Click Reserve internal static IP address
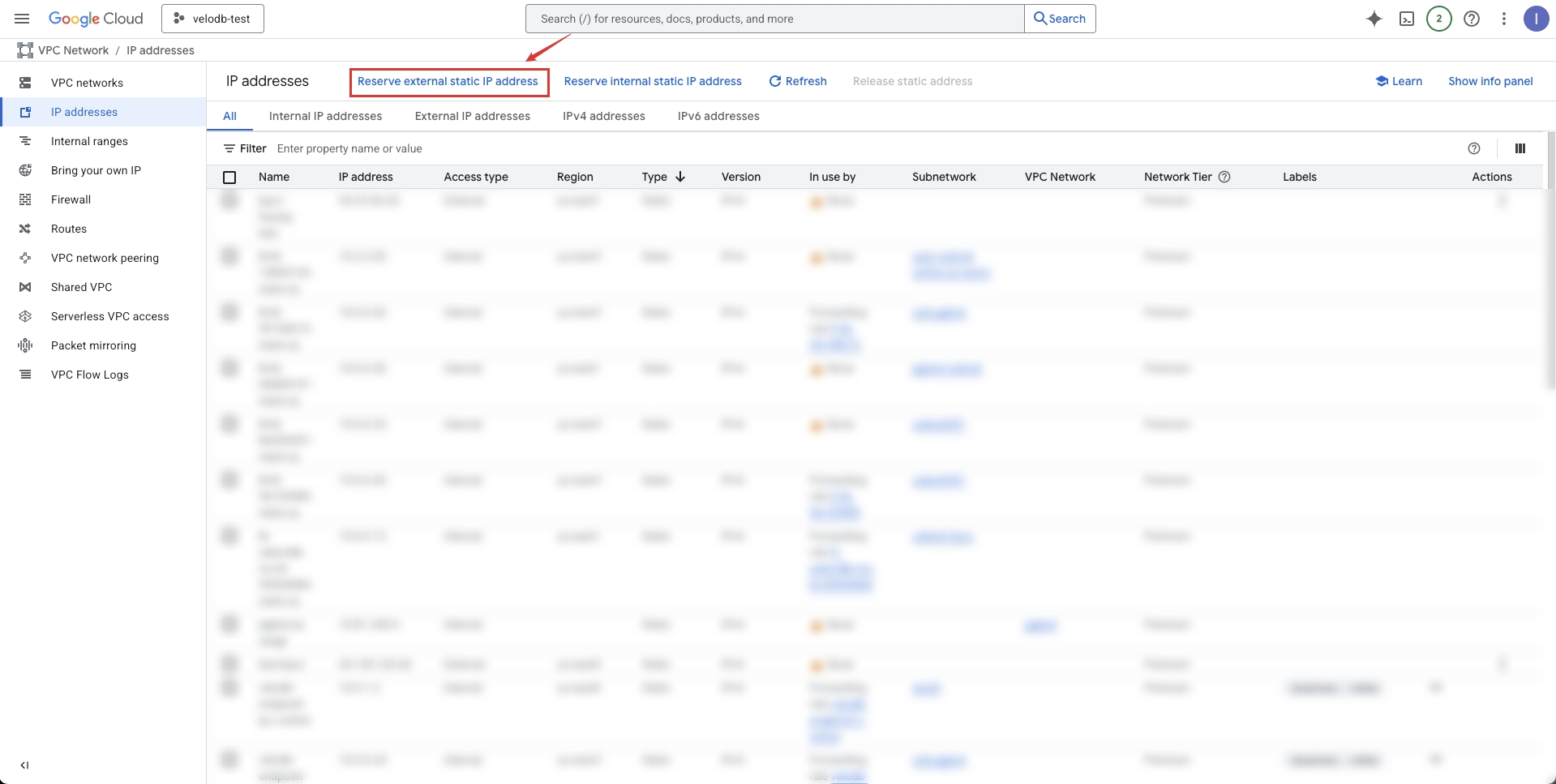1556x784 pixels. pyautogui.click(x=653, y=81)
